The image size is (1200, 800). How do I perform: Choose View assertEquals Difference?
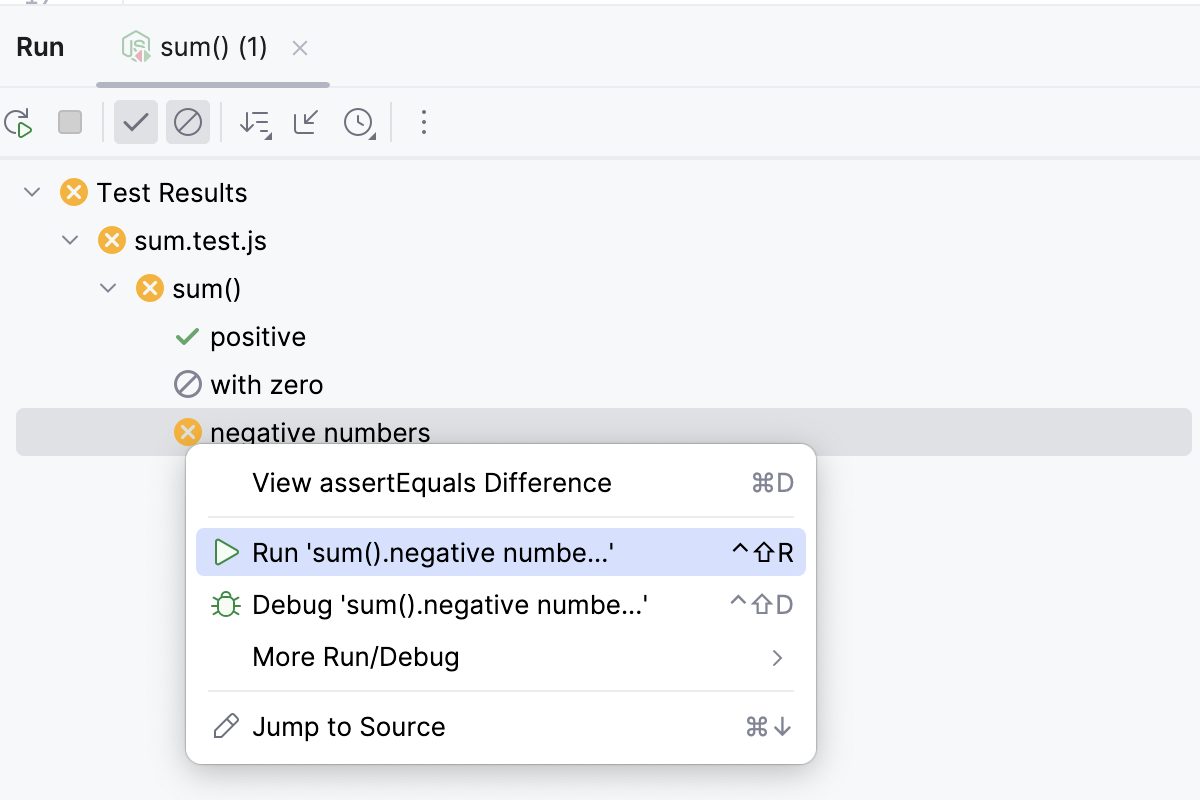click(x=432, y=483)
